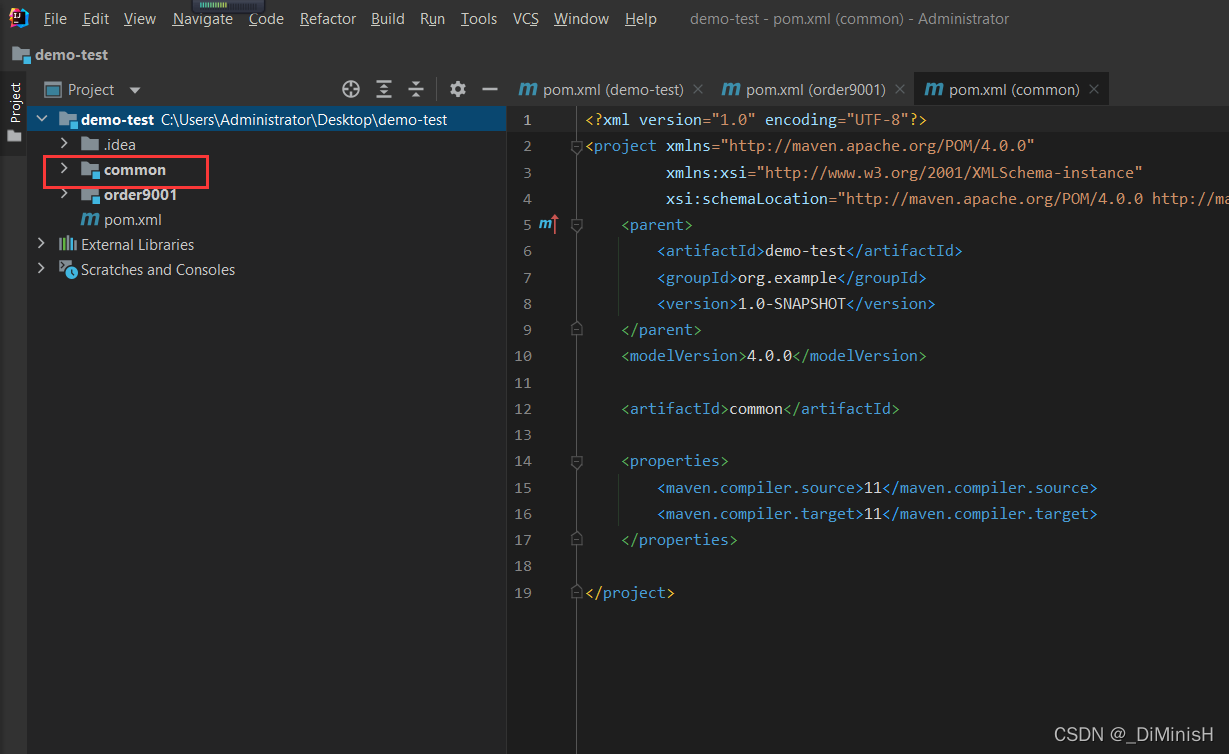
Task: Select the Scratches and Consoles label
Action: pos(158,269)
